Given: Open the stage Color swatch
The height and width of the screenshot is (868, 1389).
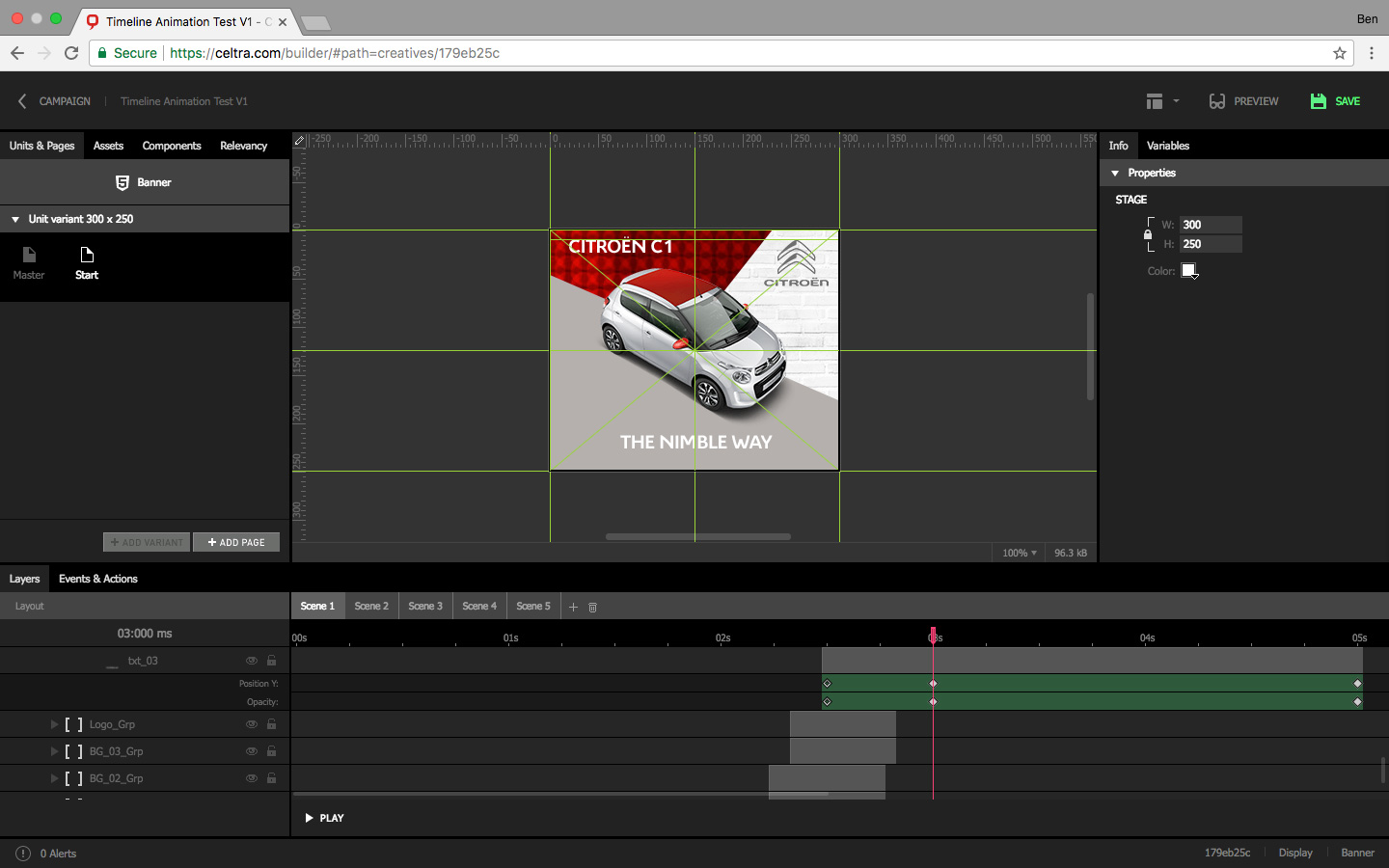Looking at the screenshot, I should point(1189,271).
